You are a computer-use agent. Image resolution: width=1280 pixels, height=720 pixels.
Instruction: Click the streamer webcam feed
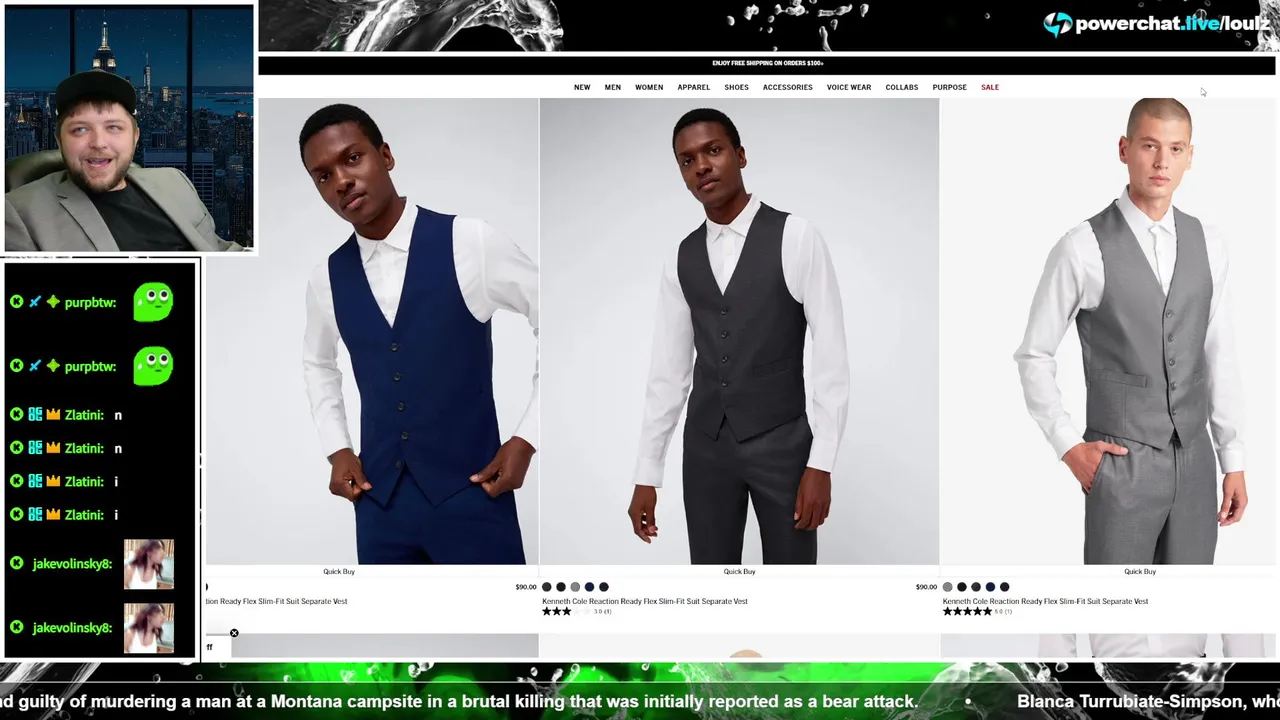pos(129,128)
